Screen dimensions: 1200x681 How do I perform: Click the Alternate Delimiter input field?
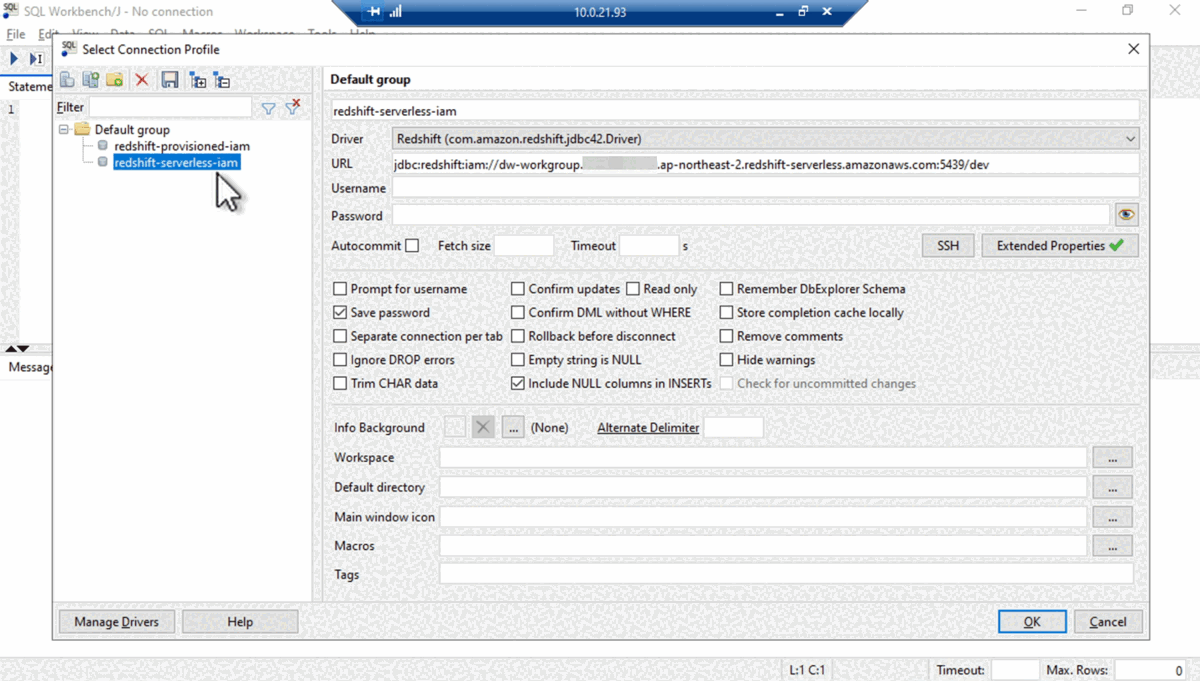(x=734, y=428)
